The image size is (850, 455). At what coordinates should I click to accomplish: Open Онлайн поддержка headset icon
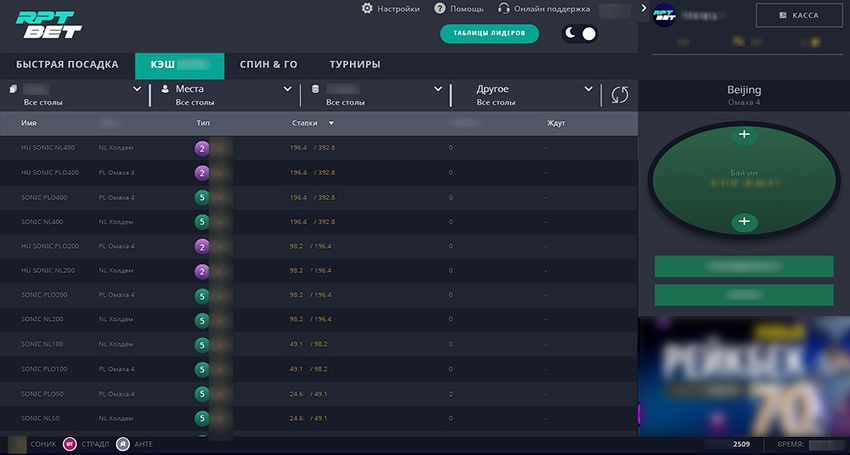pos(504,9)
